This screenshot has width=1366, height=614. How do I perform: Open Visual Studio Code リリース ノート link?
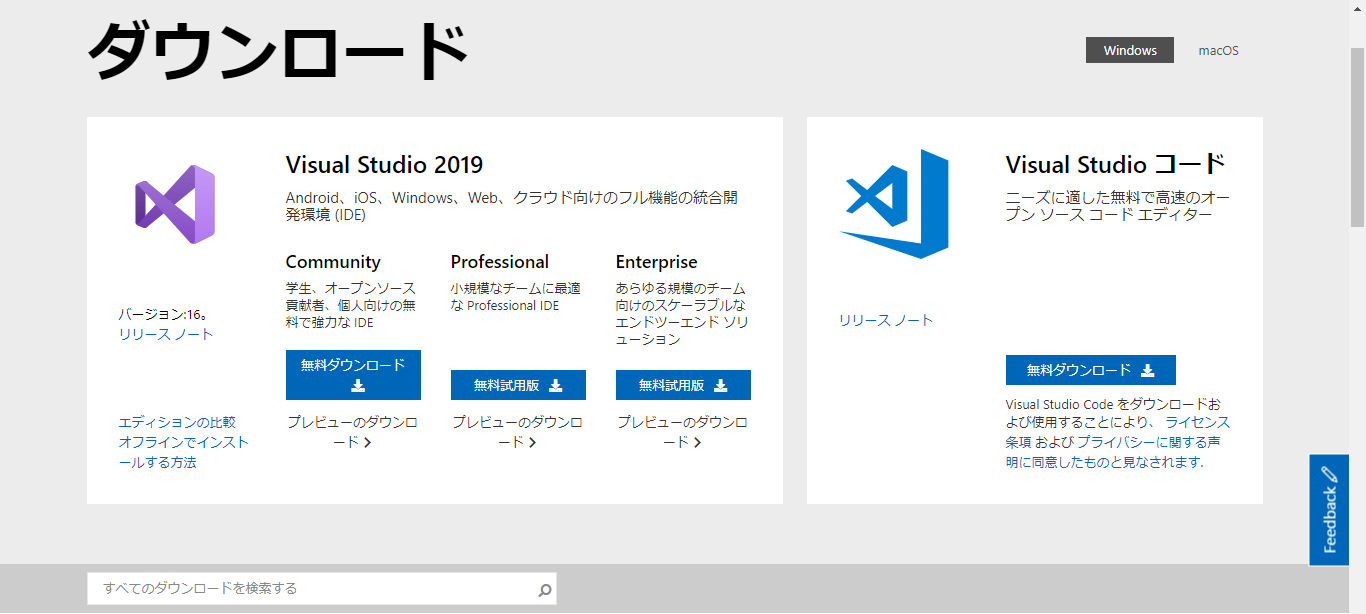(x=886, y=320)
